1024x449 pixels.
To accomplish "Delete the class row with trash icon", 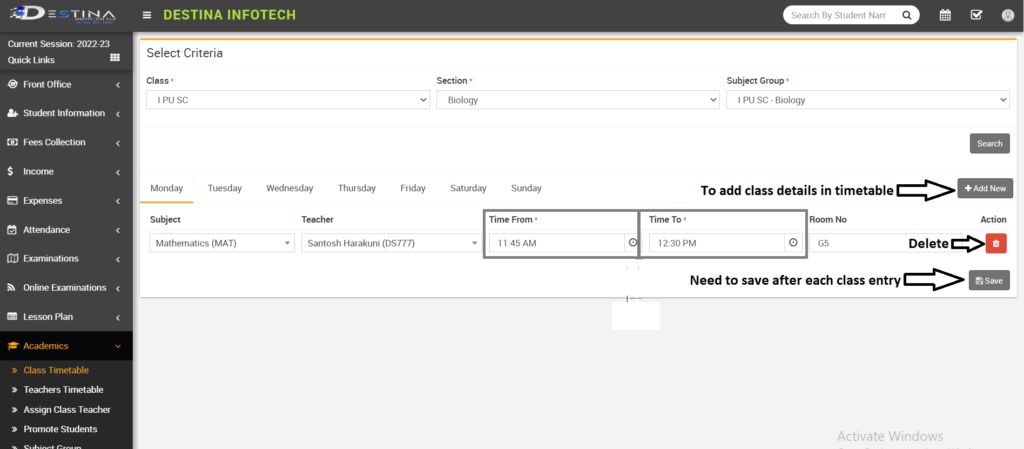I will coord(995,243).
